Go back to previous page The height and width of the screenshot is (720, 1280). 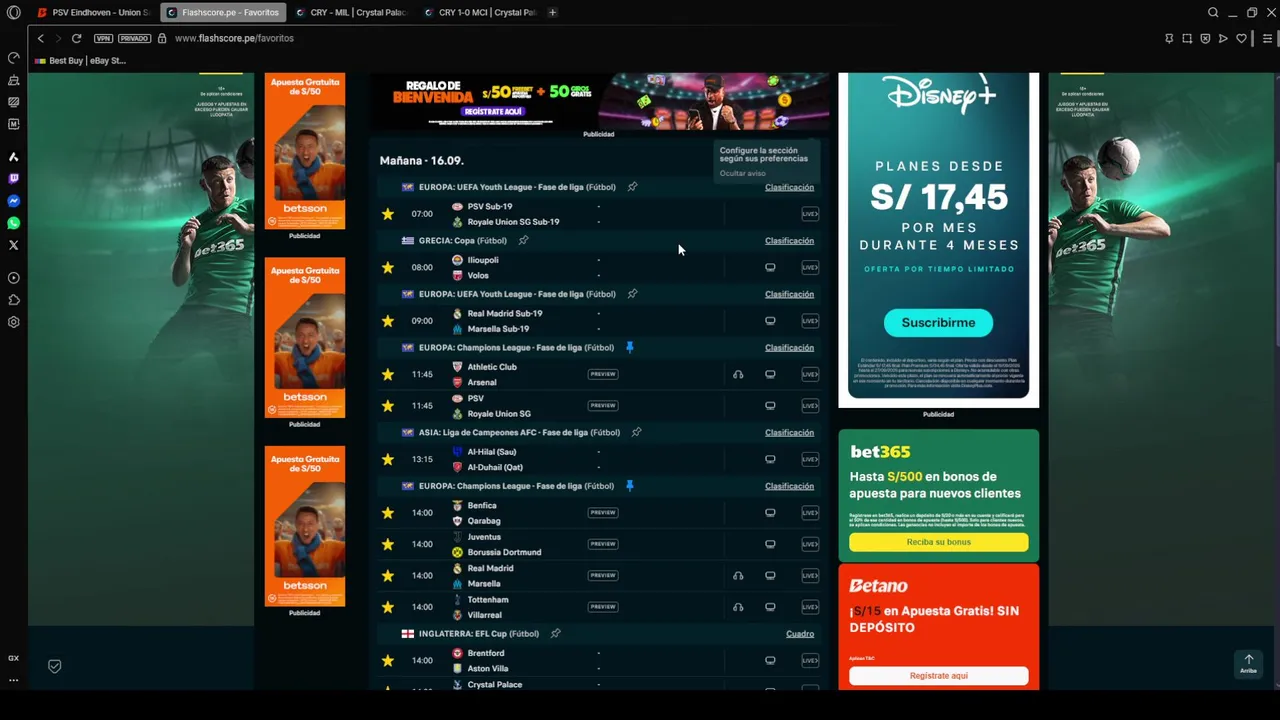coord(41,38)
